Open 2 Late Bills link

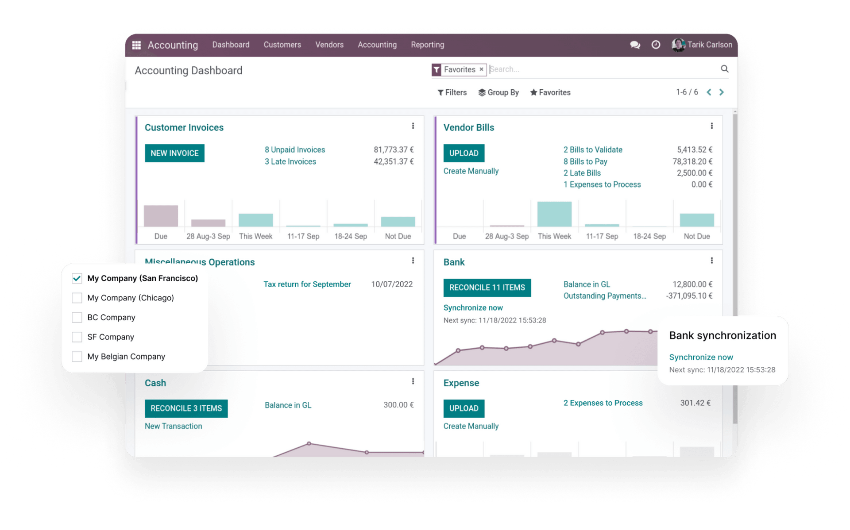[x=582, y=173]
